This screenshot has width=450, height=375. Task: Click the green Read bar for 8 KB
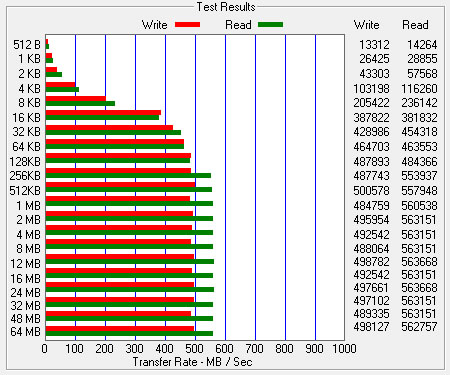click(x=80, y=103)
